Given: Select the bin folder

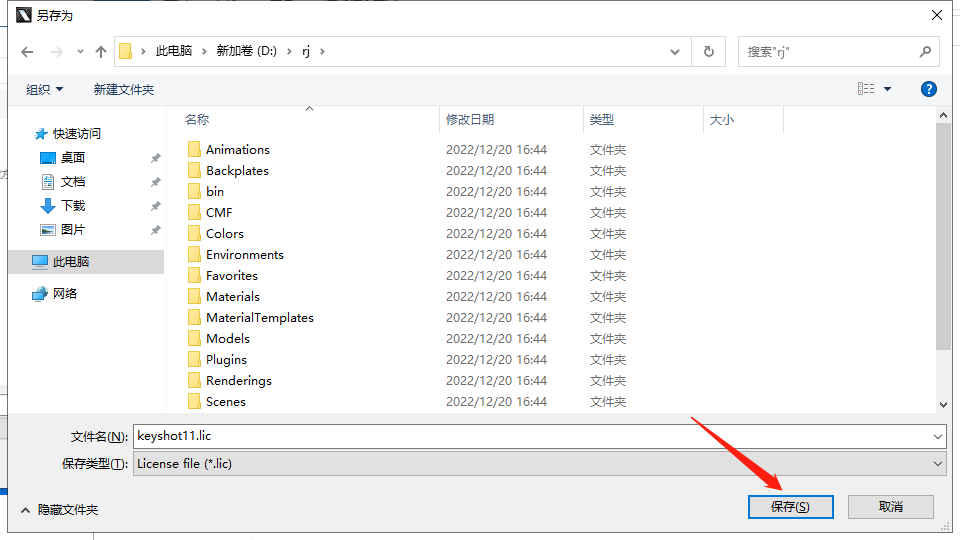Looking at the screenshot, I should 215,192.
